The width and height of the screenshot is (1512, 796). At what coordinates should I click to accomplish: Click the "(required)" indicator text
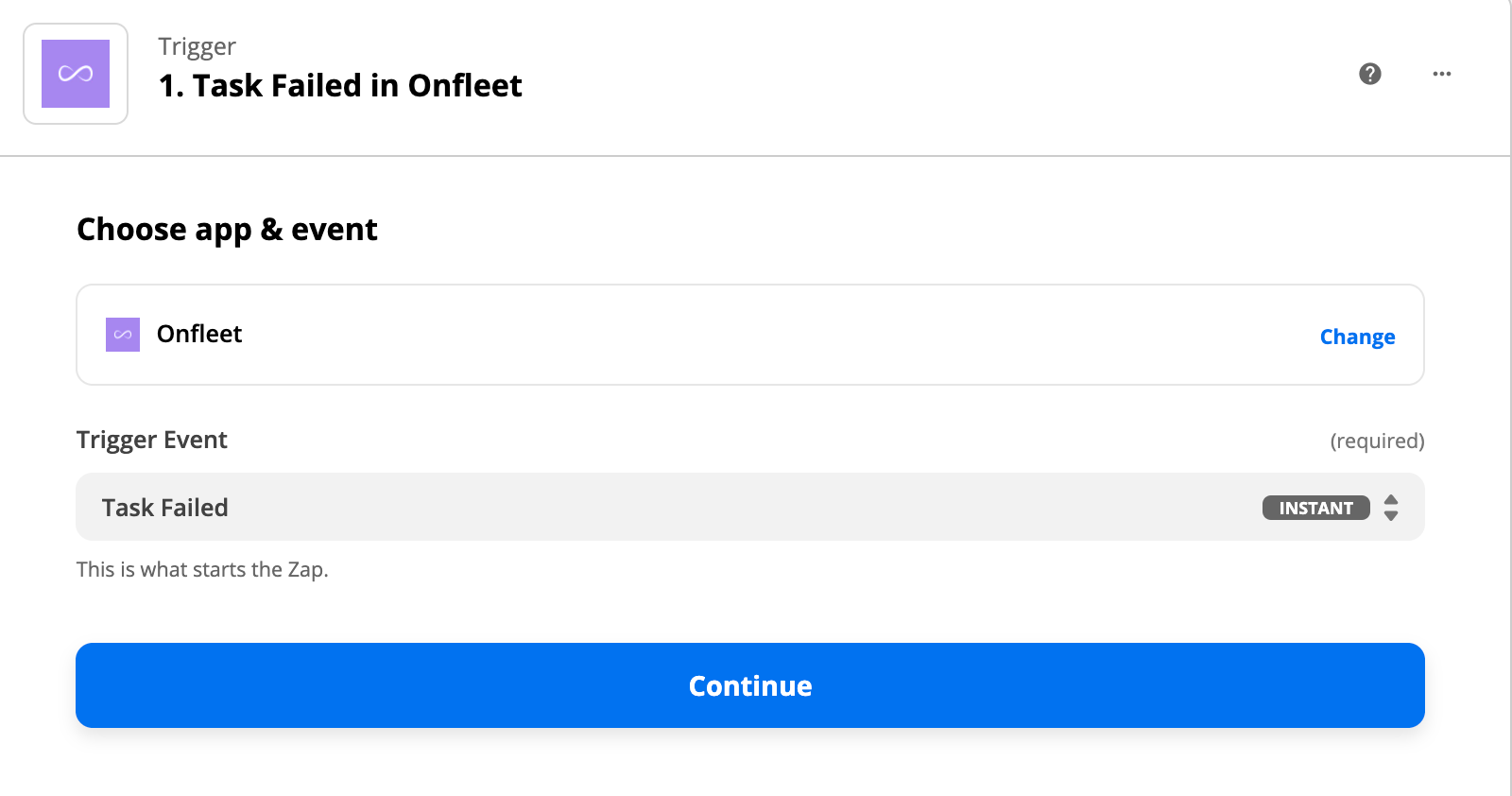[x=1377, y=441]
